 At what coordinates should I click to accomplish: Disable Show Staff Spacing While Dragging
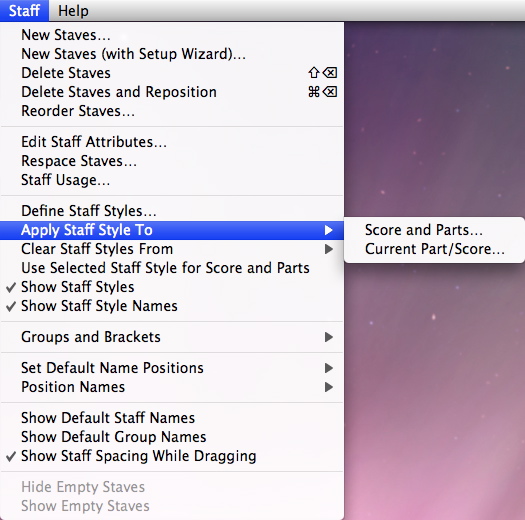coord(172,456)
